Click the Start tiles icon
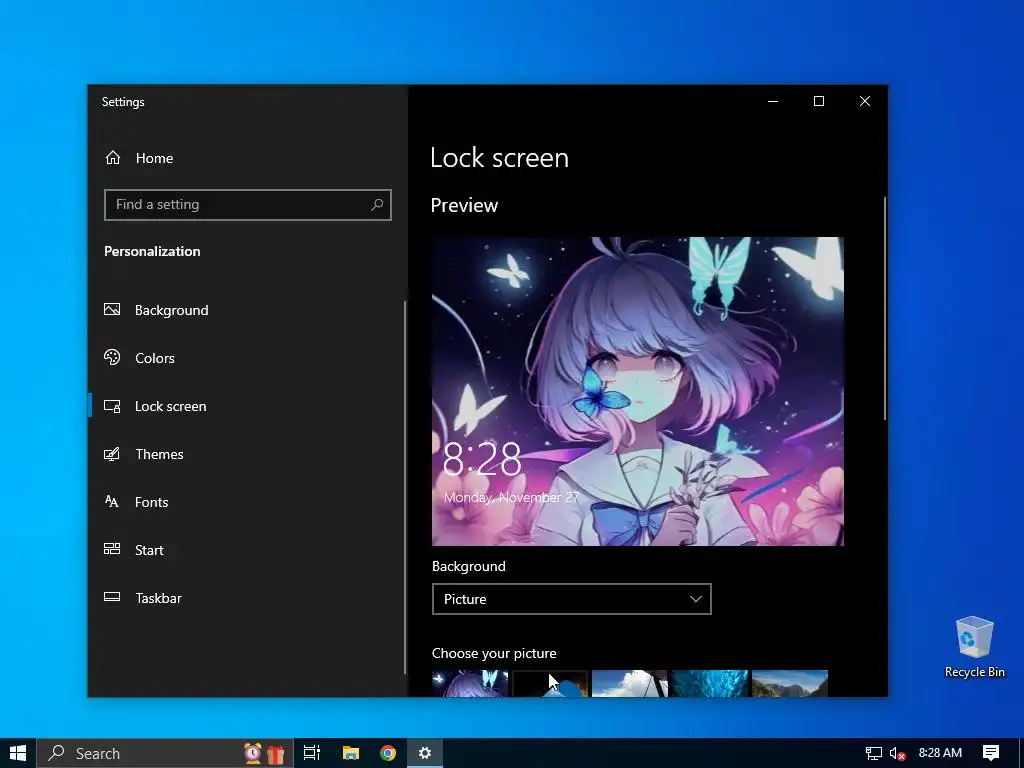This screenshot has width=1024, height=768. click(x=112, y=549)
